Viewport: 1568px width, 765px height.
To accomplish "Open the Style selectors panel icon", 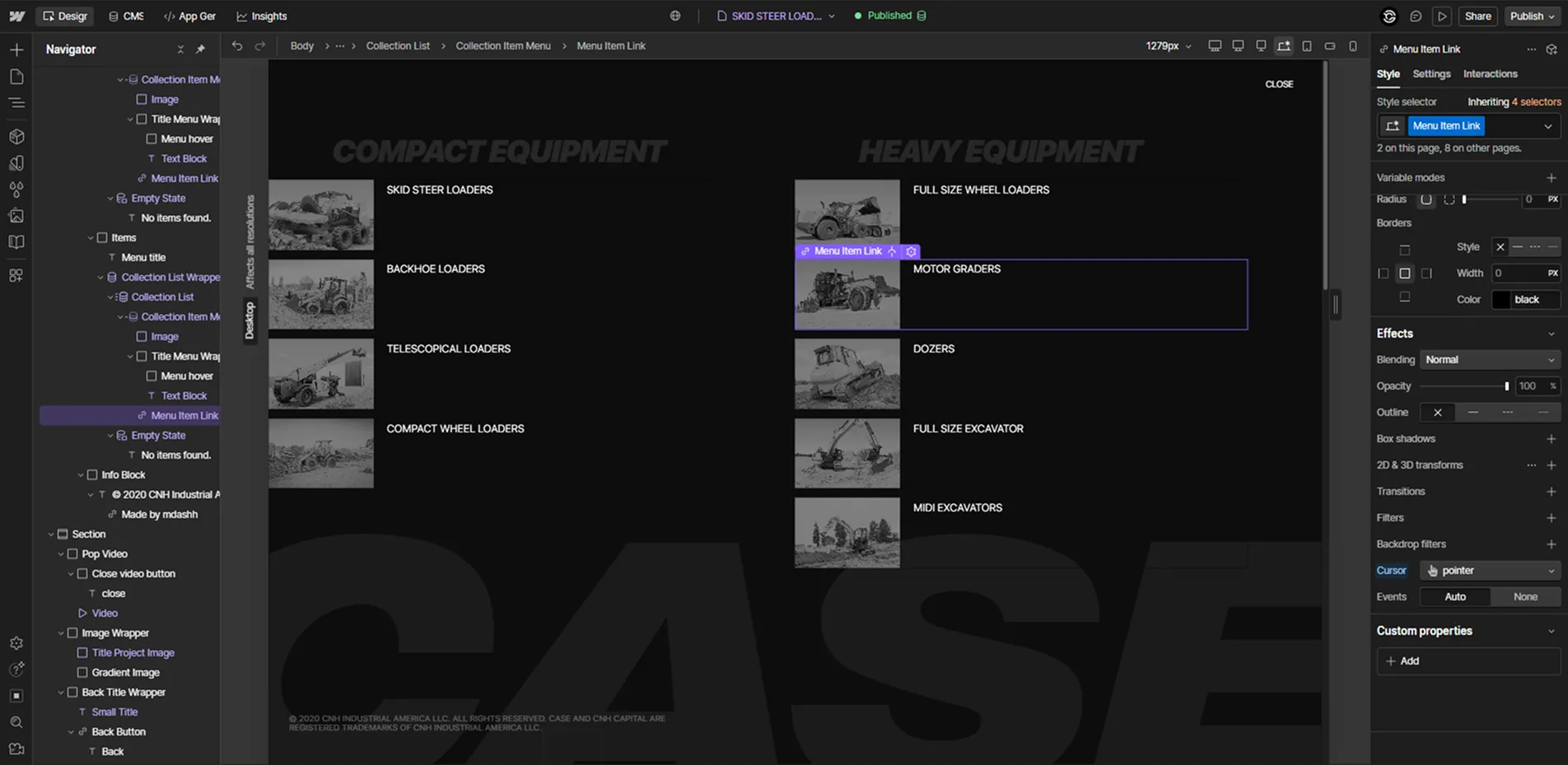I will [x=16, y=163].
